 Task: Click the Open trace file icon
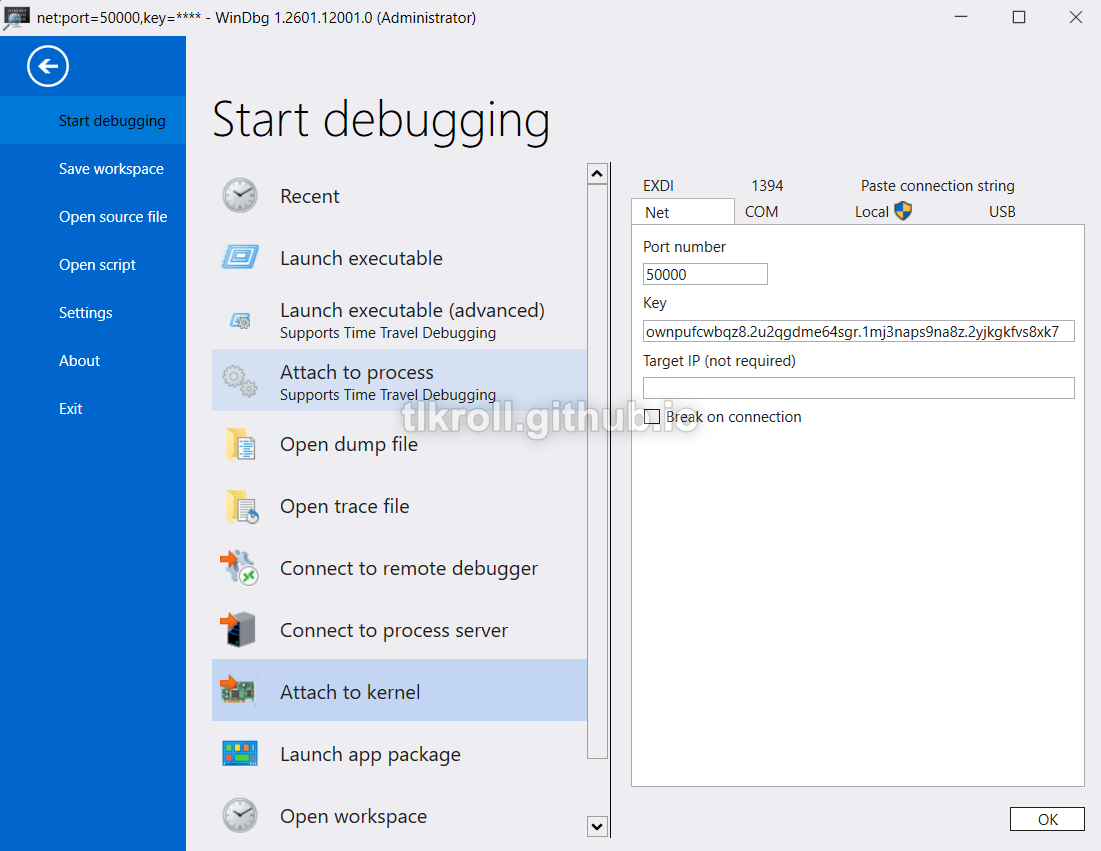pos(240,507)
